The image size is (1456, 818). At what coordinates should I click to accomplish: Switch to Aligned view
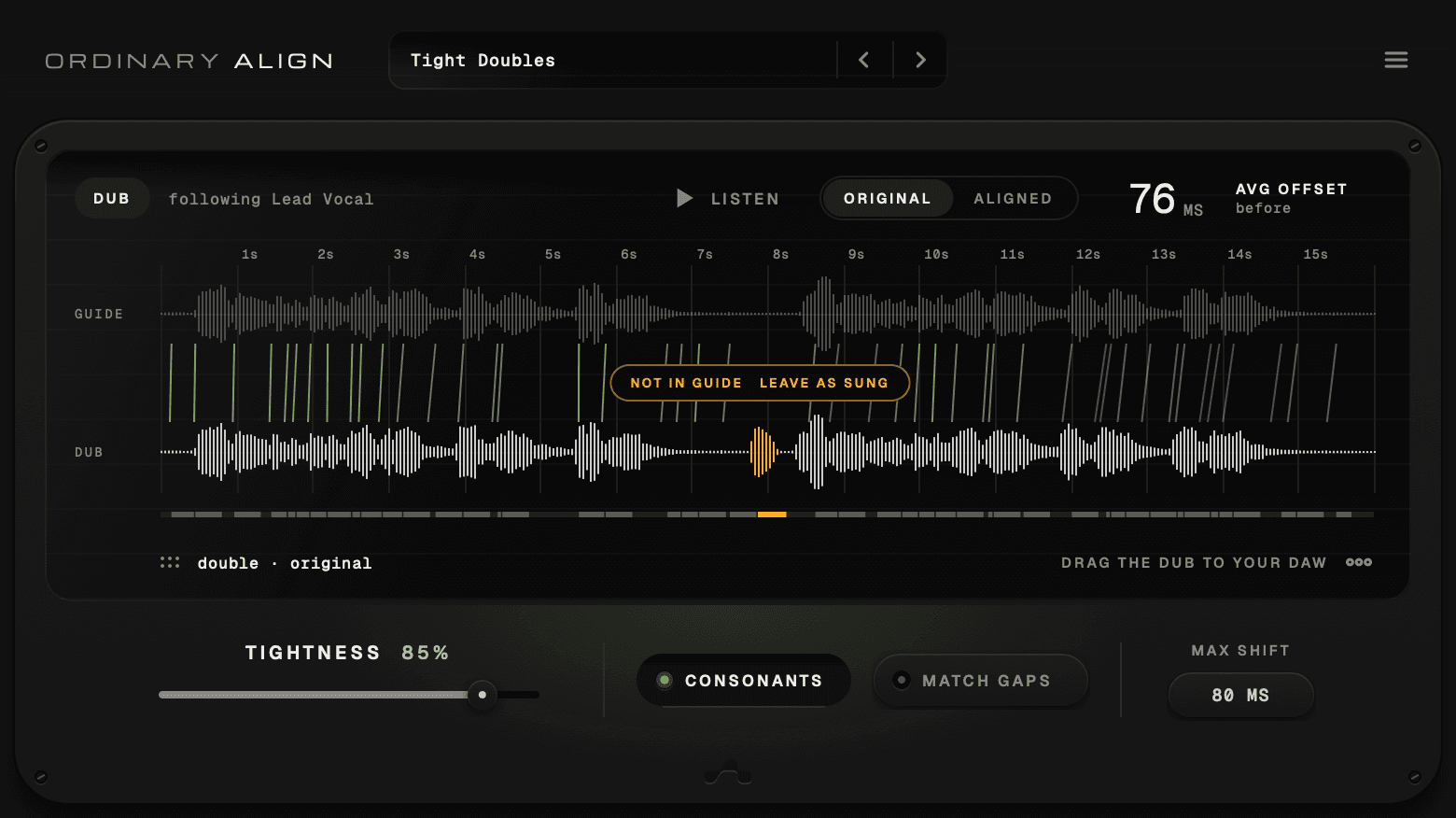(x=1013, y=198)
